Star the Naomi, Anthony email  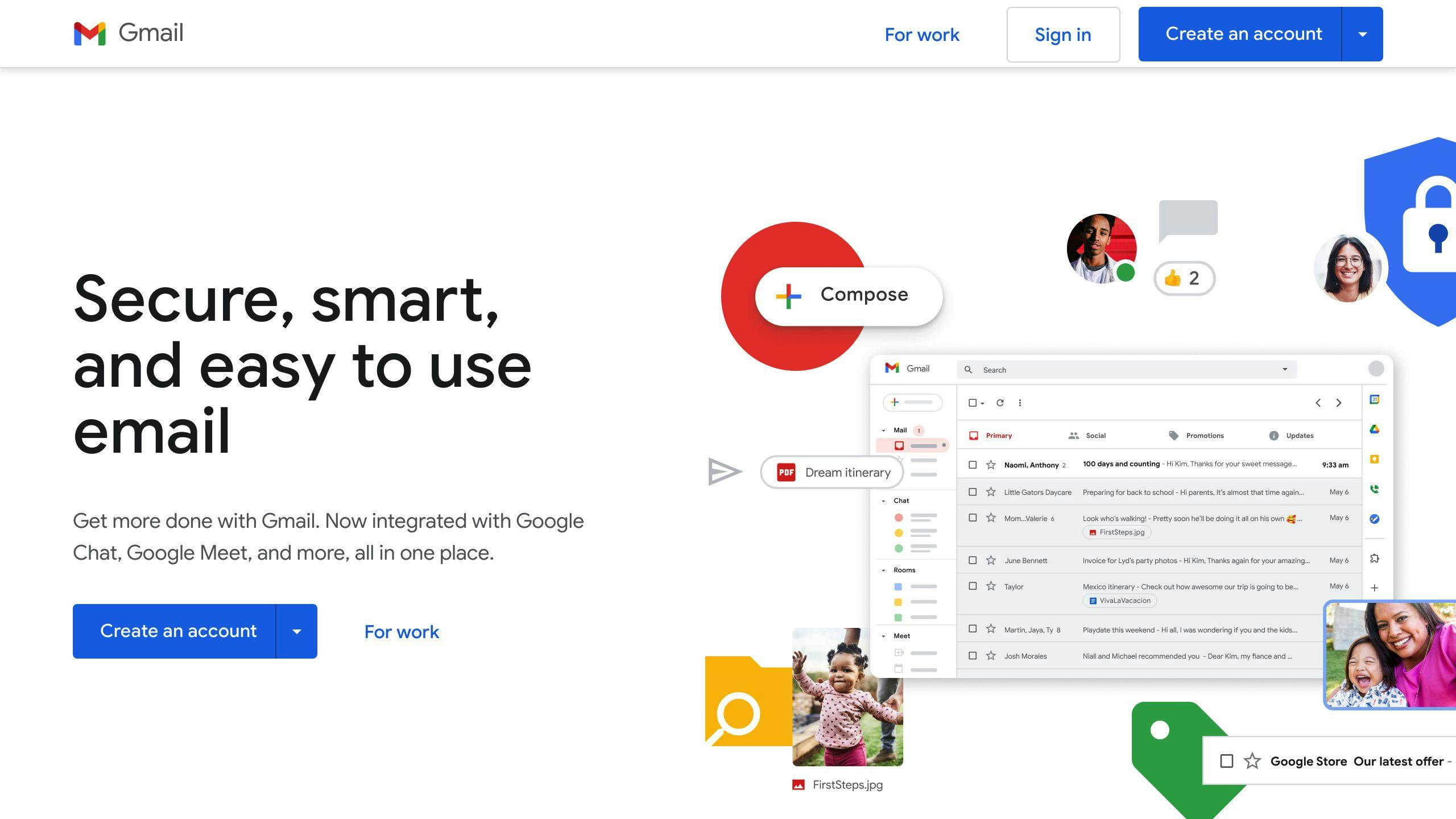[x=991, y=465]
